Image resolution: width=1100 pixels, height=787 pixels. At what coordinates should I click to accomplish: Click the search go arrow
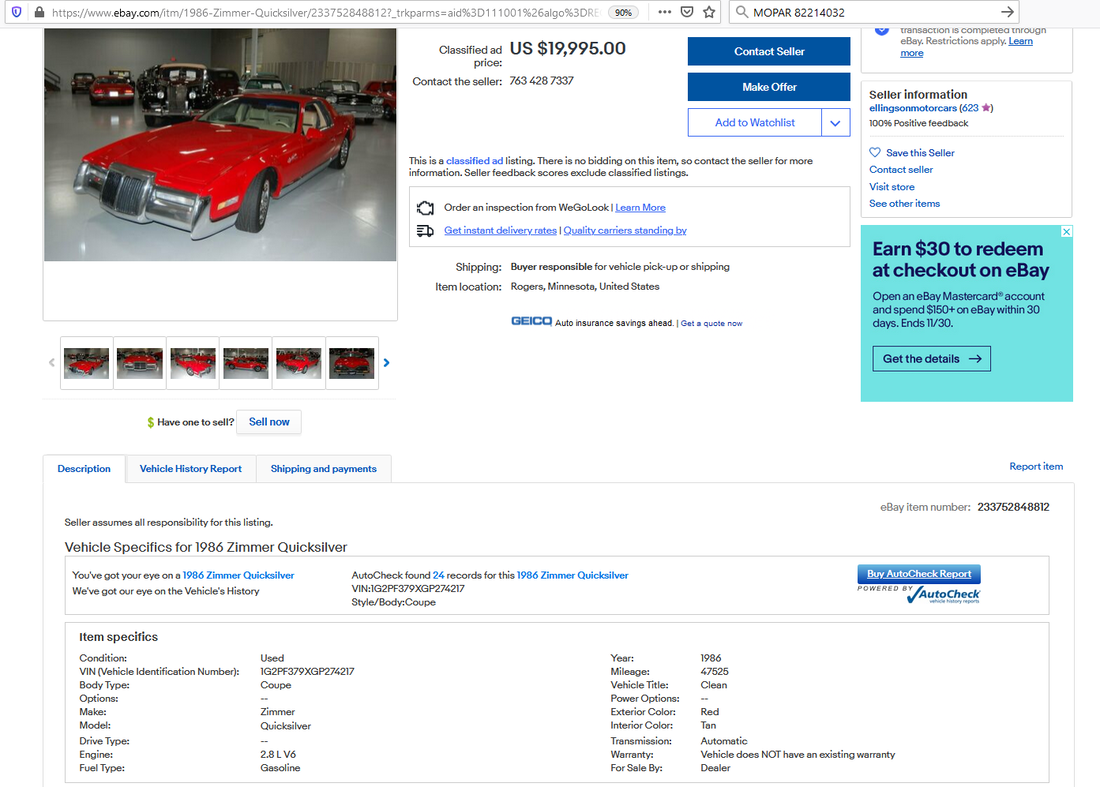(x=1007, y=12)
